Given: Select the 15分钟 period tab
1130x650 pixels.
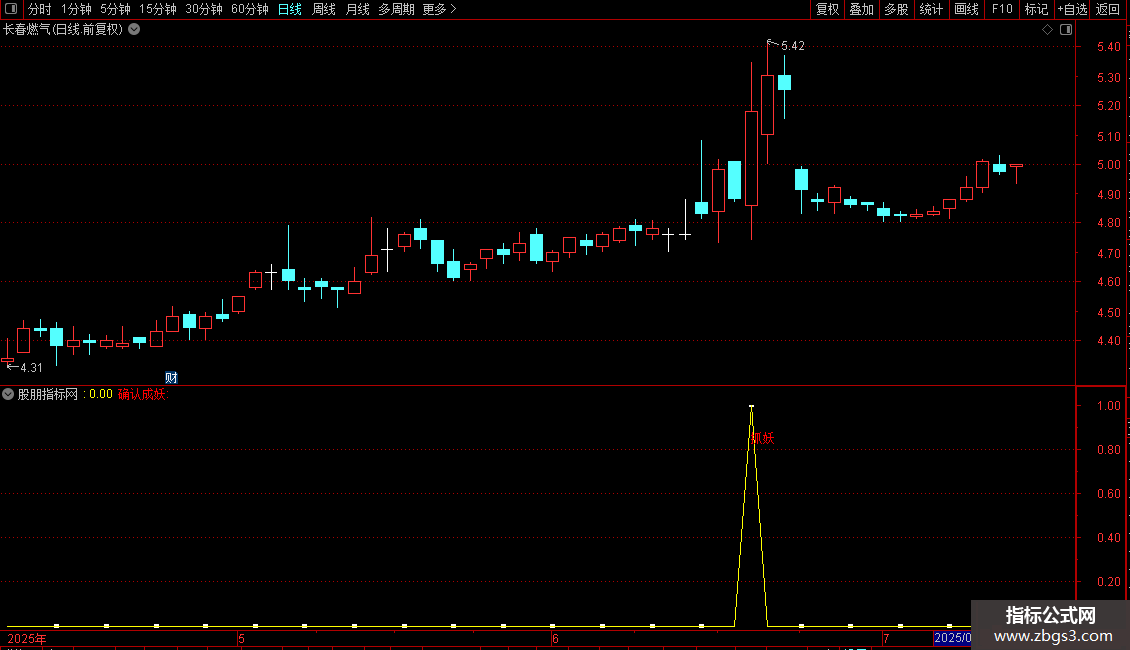Looking at the screenshot, I should click(157, 9).
